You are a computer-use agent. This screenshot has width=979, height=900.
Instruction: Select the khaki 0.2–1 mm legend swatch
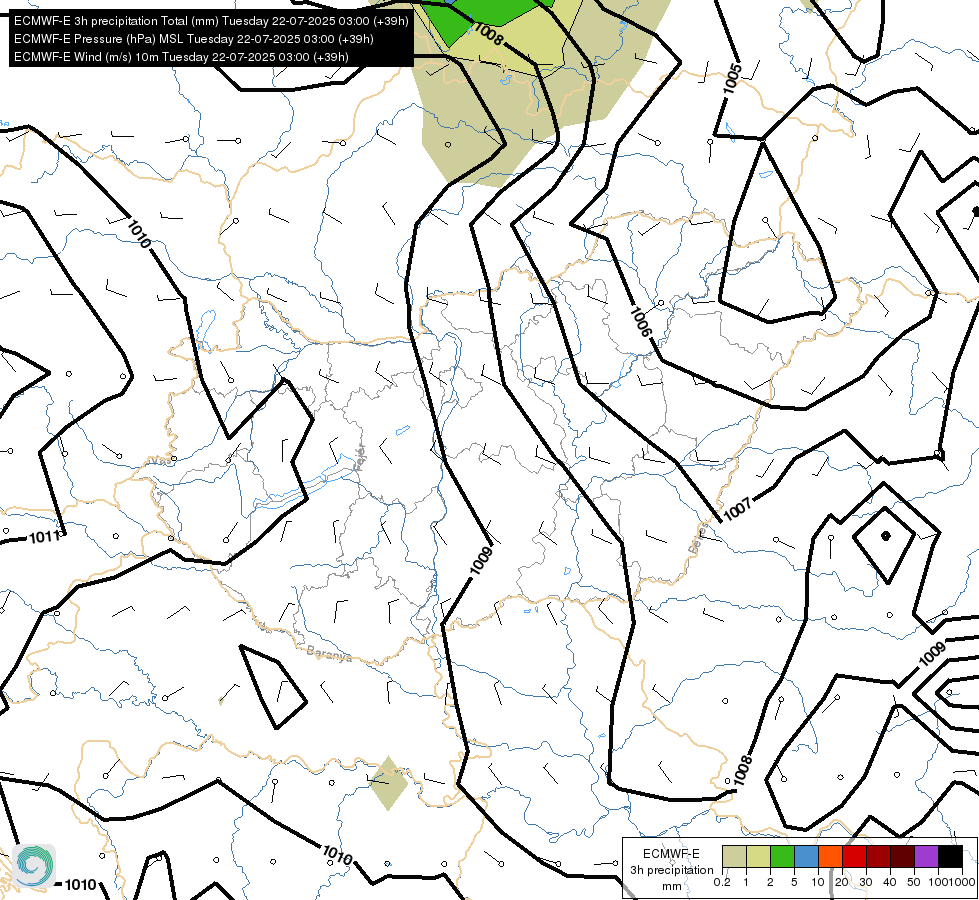pyautogui.click(x=734, y=856)
